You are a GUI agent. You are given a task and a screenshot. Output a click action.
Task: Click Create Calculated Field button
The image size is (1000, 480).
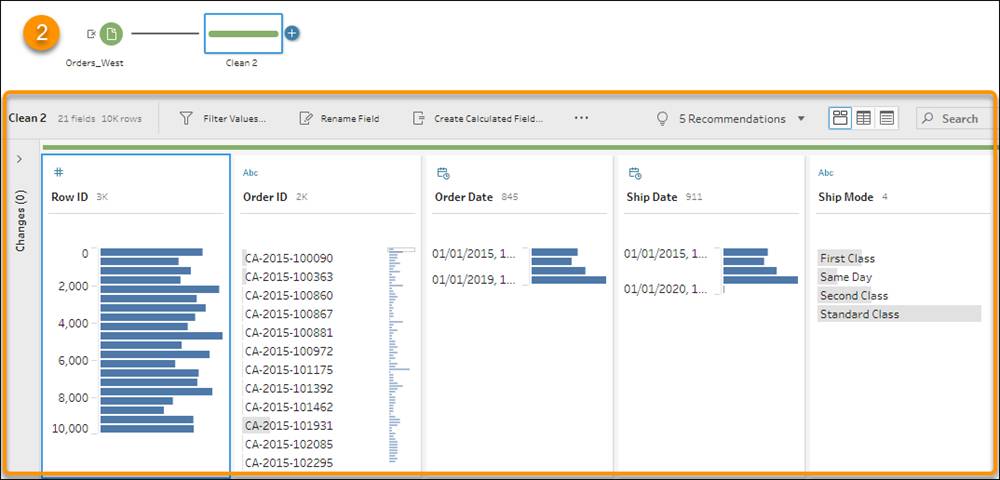click(x=478, y=119)
